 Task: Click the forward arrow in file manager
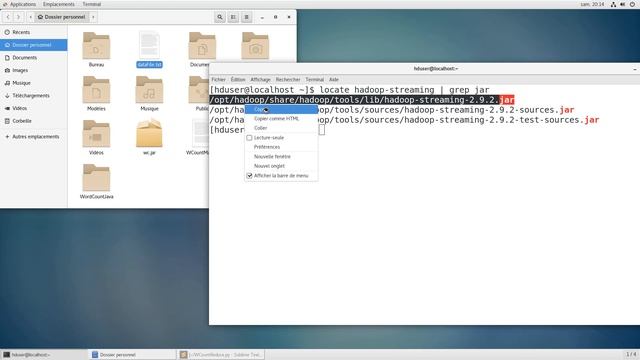click(18, 17)
